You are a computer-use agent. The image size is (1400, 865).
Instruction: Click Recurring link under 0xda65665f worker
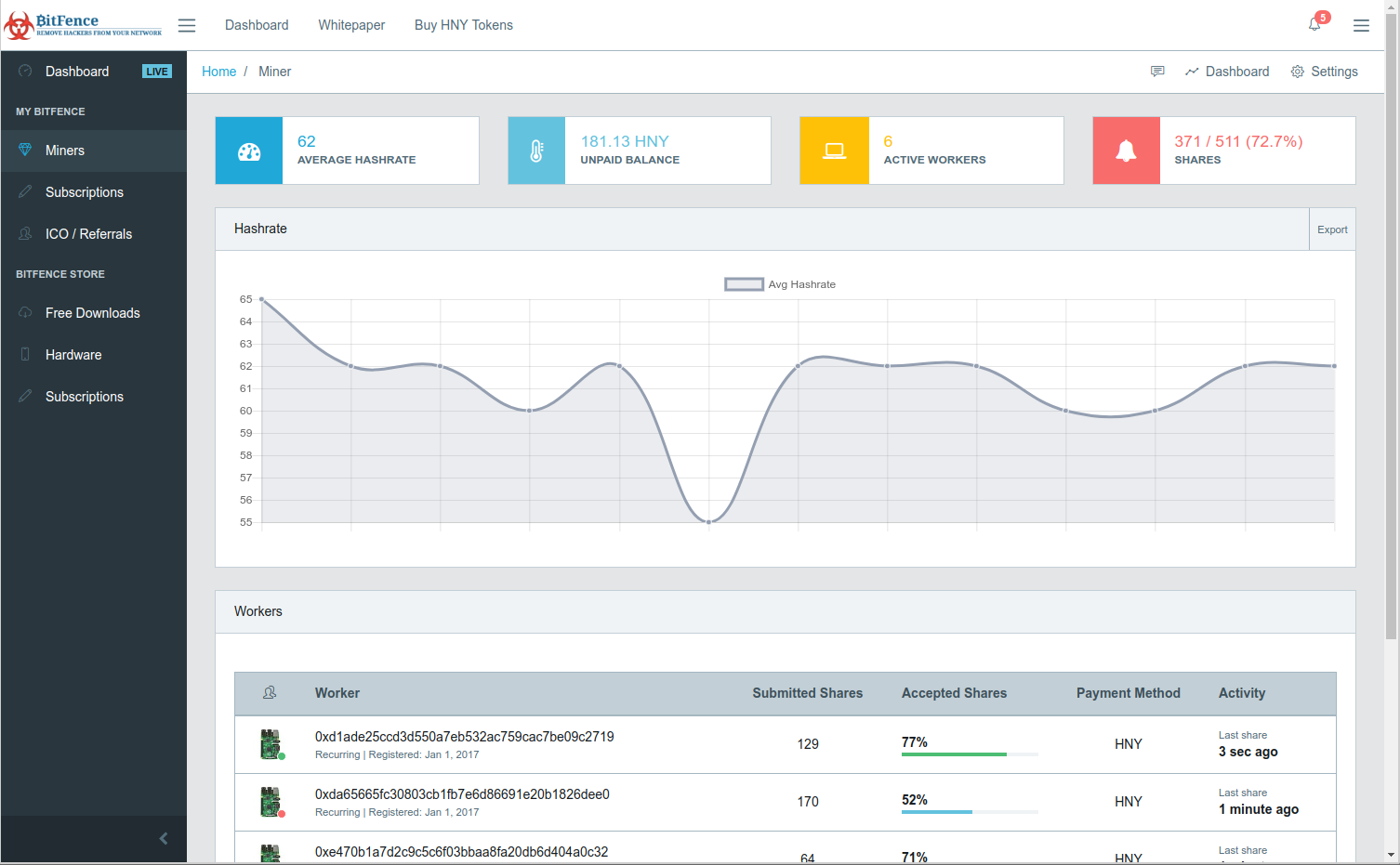click(337, 812)
